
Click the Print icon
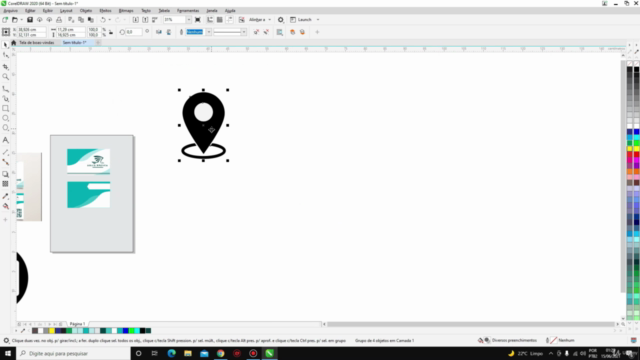pos(59,20)
